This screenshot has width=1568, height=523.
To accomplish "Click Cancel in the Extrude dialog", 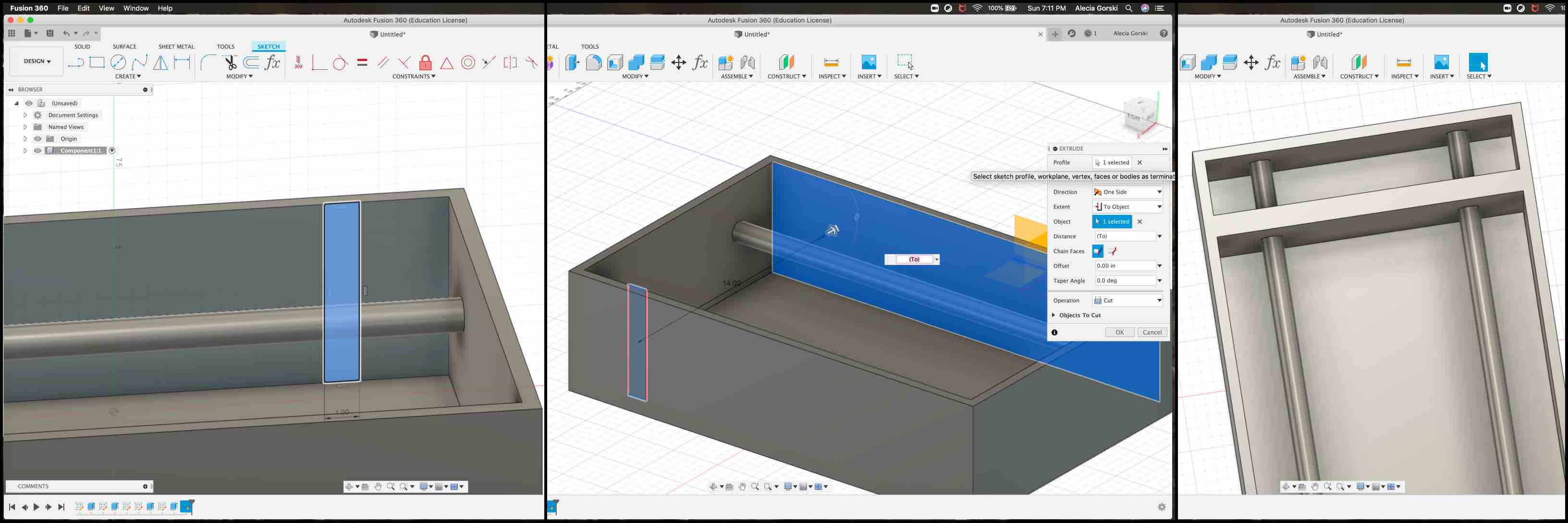I will pyautogui.click(x=1152, y=332).
